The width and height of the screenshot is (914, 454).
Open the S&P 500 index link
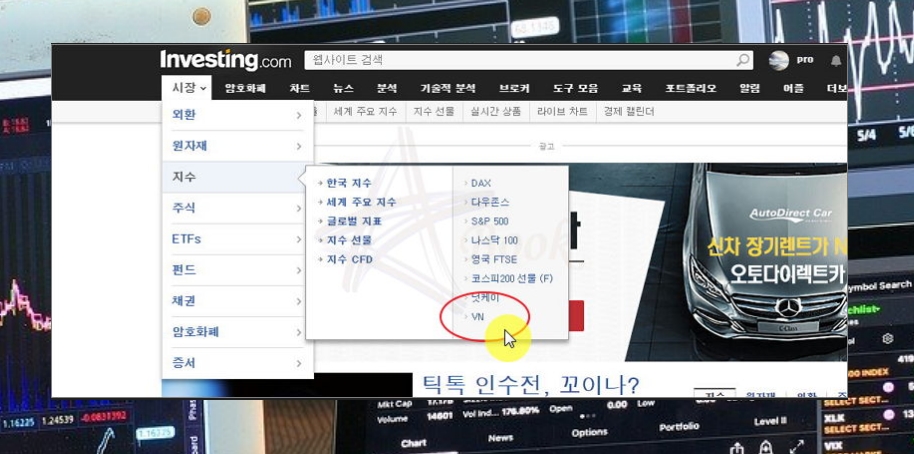pyautogui.click(x=490, y=221)
